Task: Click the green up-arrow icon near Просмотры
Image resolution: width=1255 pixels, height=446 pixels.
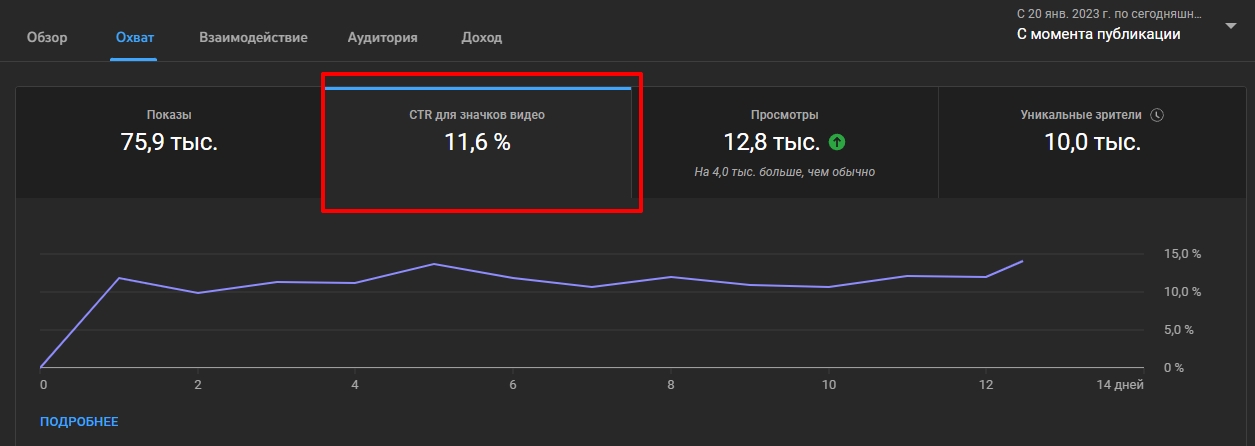Action: 837,143
